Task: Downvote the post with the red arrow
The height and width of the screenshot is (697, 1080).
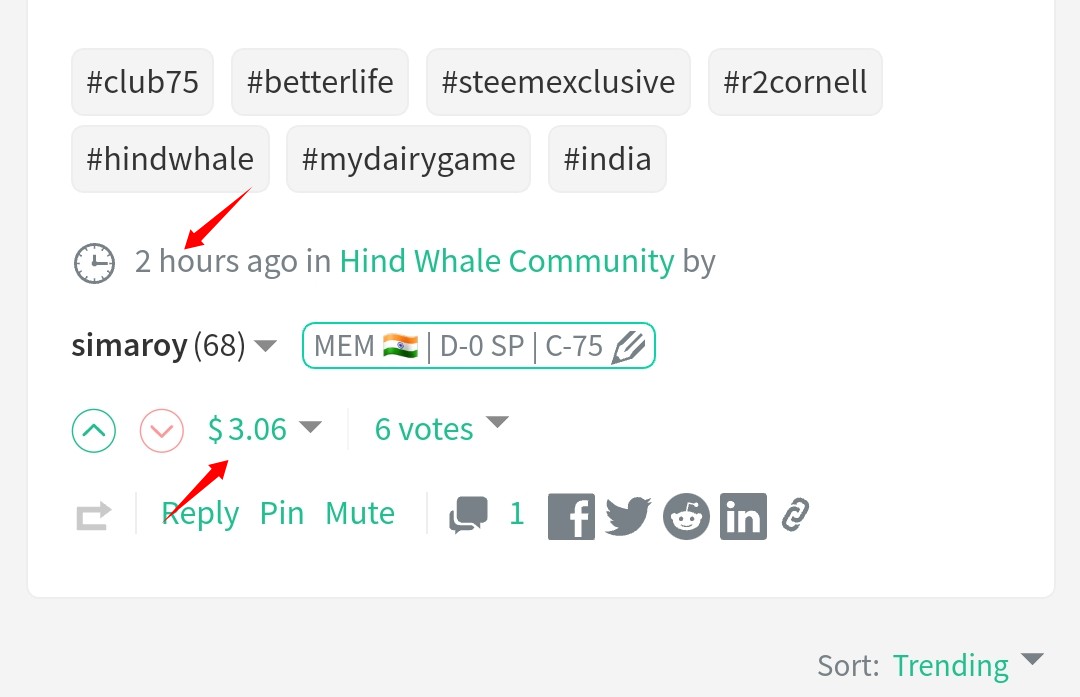Action: coord(162,430)
